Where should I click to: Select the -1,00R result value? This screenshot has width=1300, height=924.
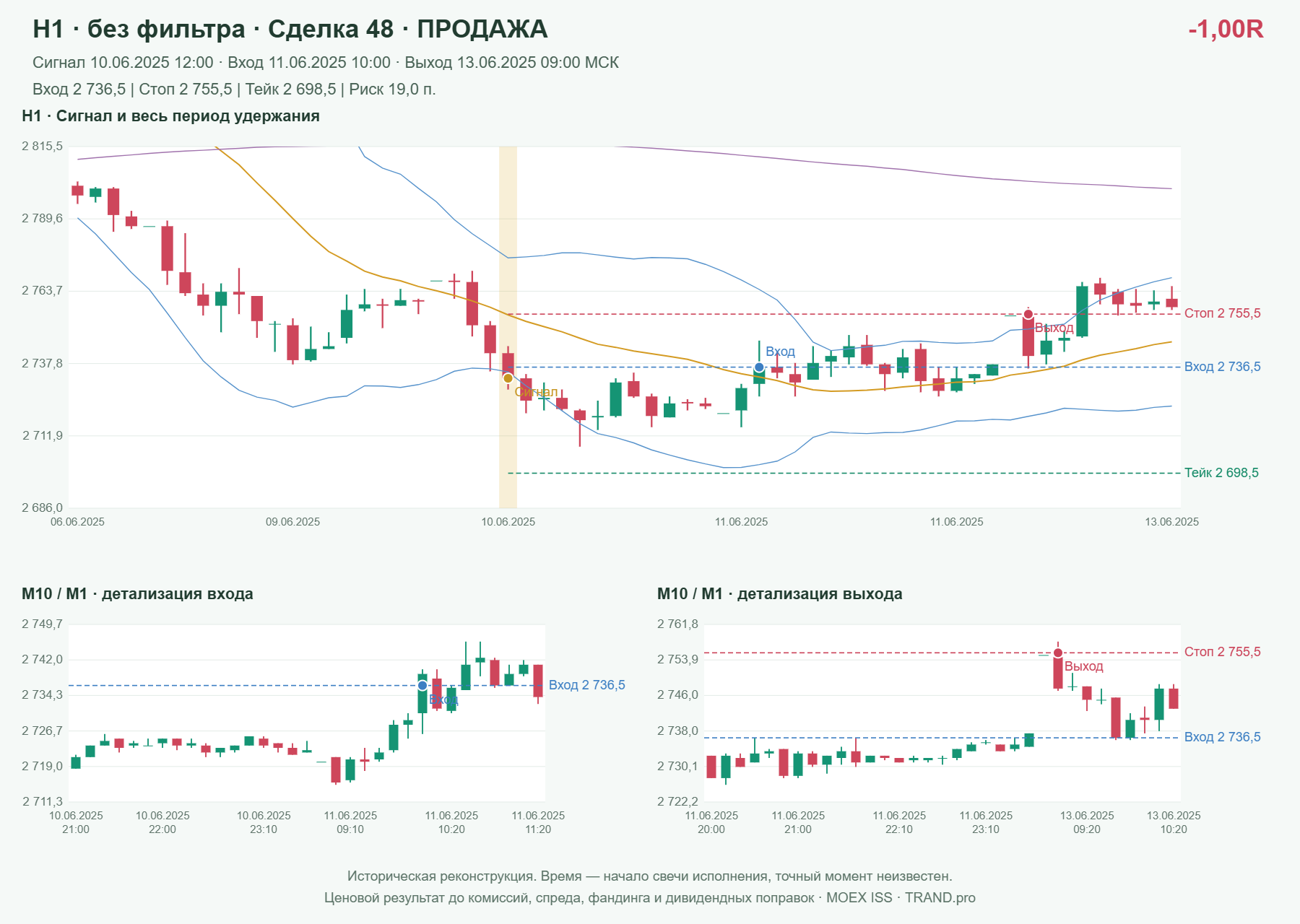[x=1226, y=29]
